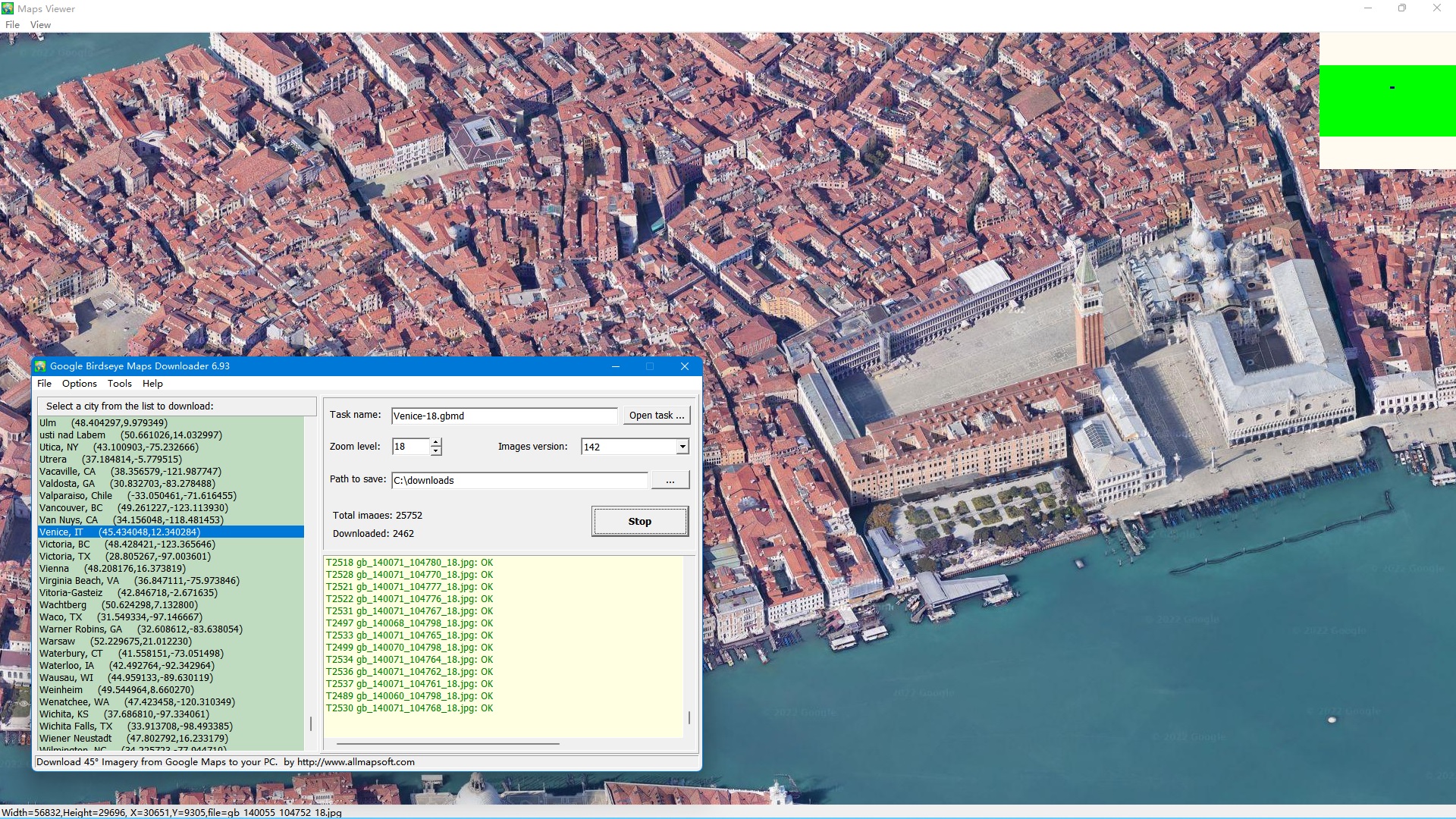Select Wichita Falls, TX in list
This screenshot has width=1456, height=819.
coord(171,726)
